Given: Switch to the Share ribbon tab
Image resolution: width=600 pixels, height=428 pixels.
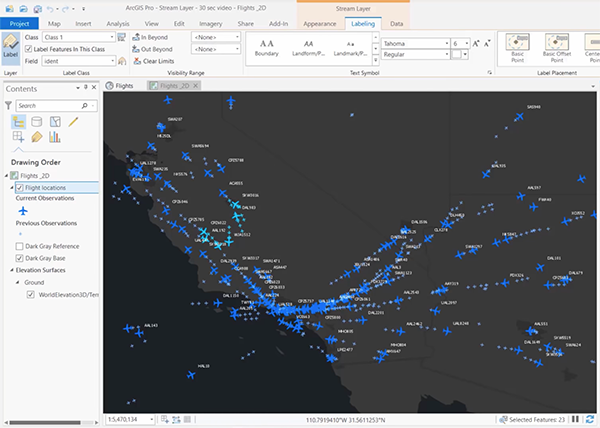Looking at the screenshot, I should coord(246,23).
